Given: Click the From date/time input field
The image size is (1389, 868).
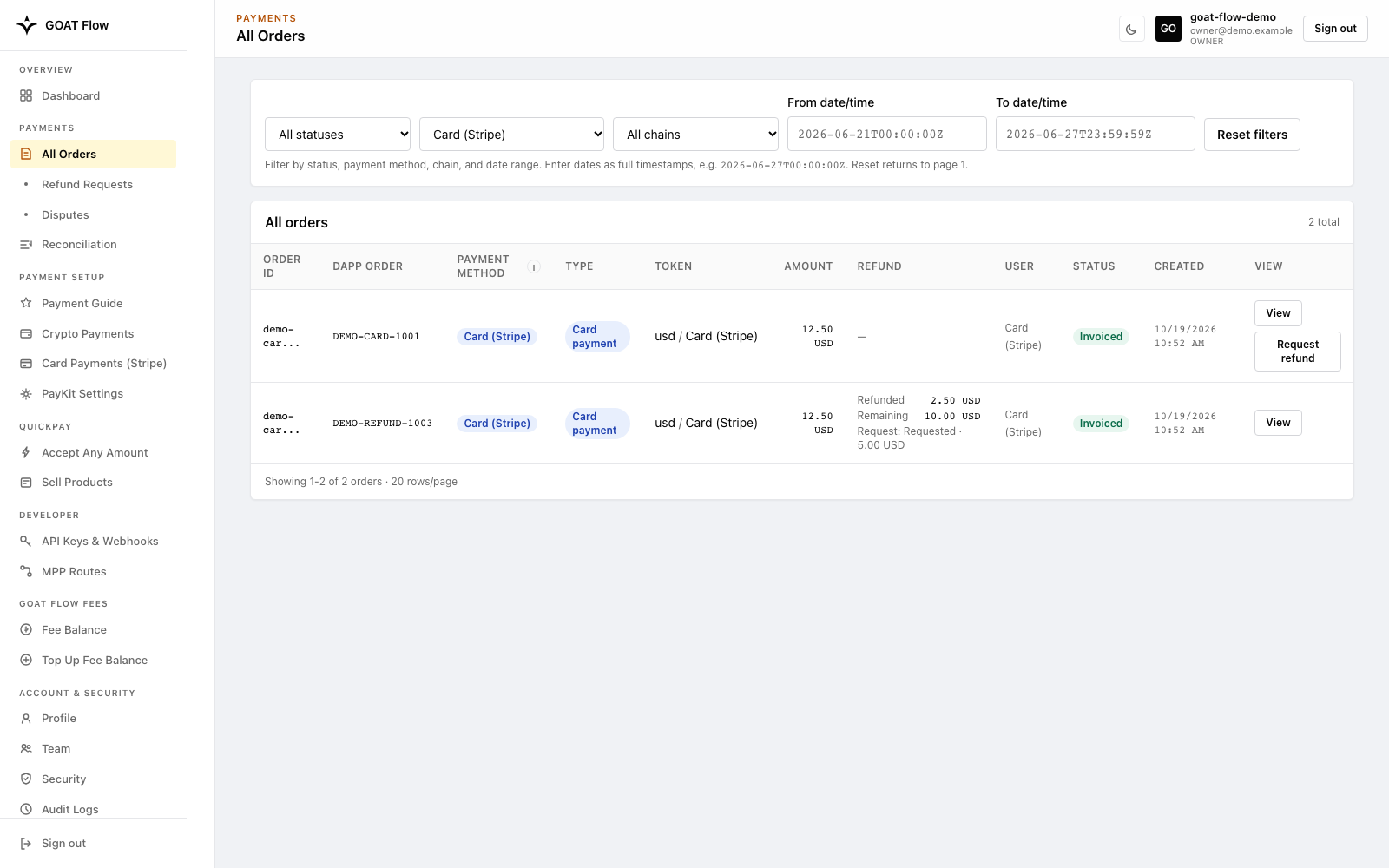Looking at the screenshot, I should [x=887, y=135].
